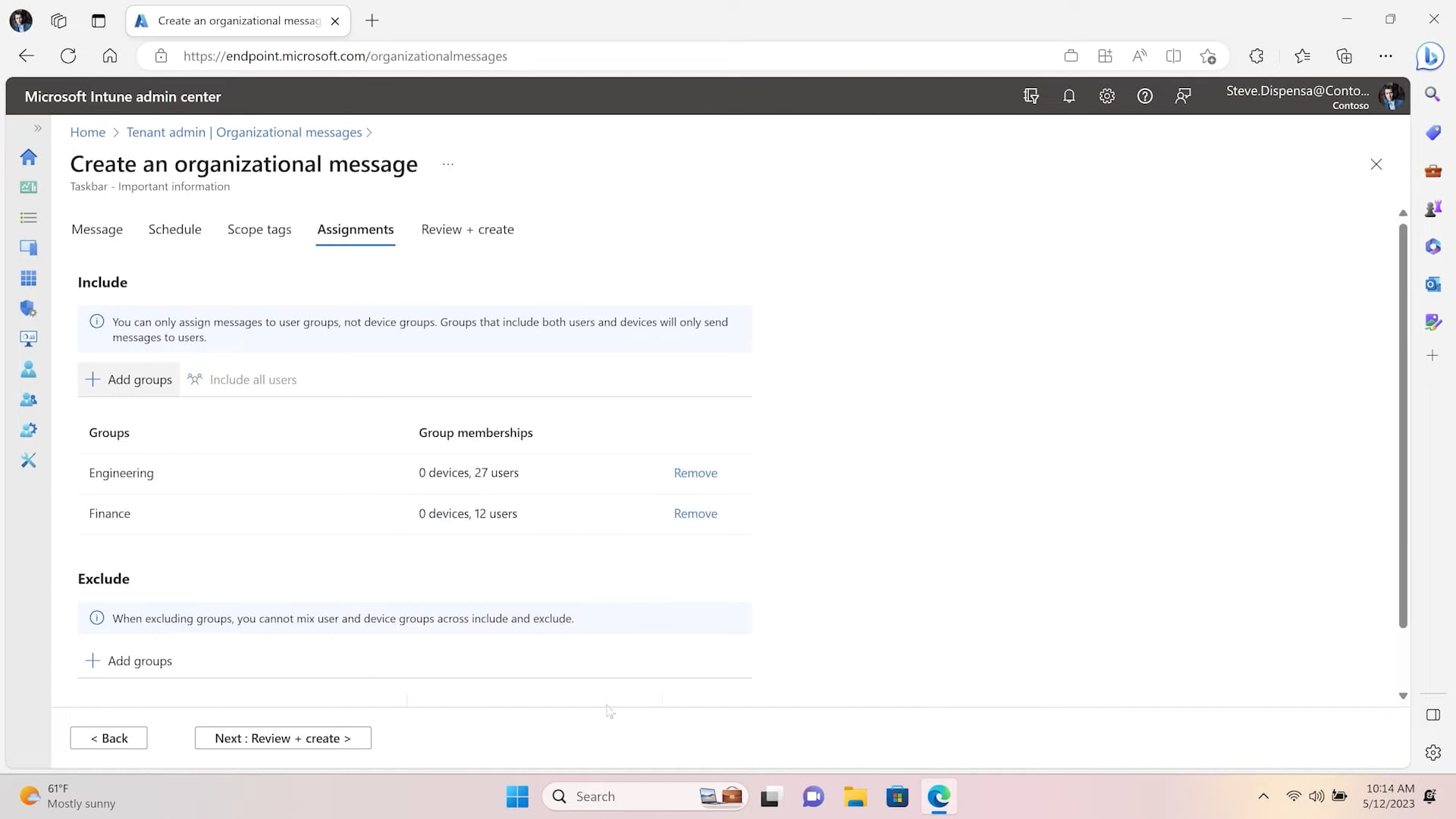This screenshot has width=1456, height=819.
Task: Show hidden system tray icons
Action: tap(1263, 796)
